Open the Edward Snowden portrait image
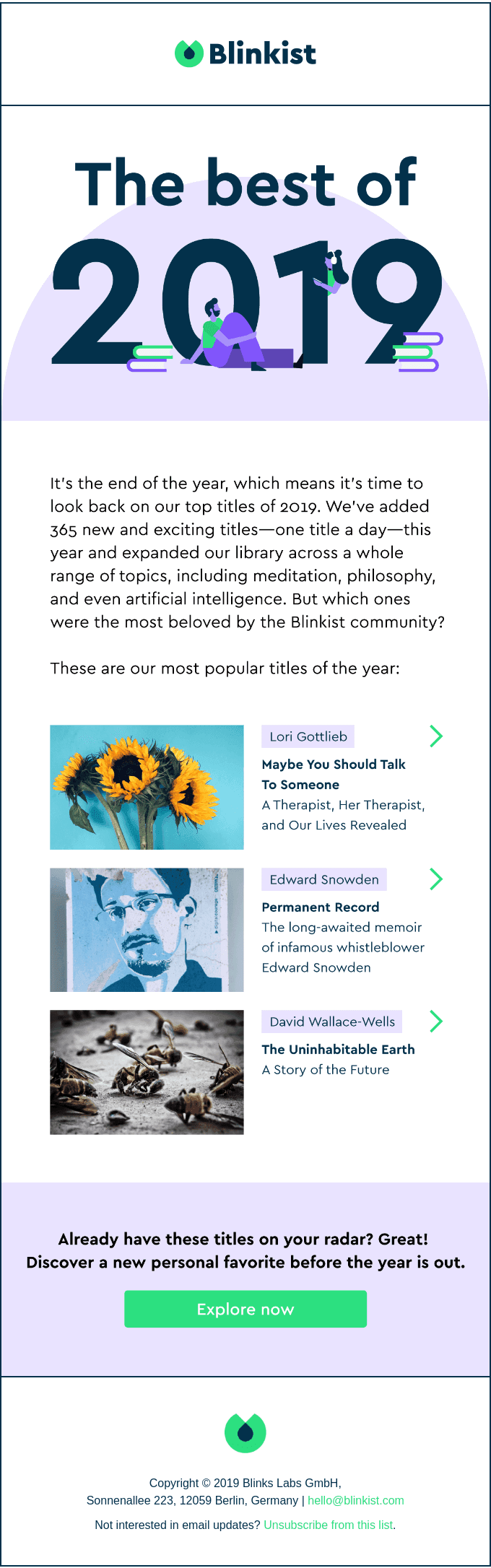 click(x=147, y=930)
